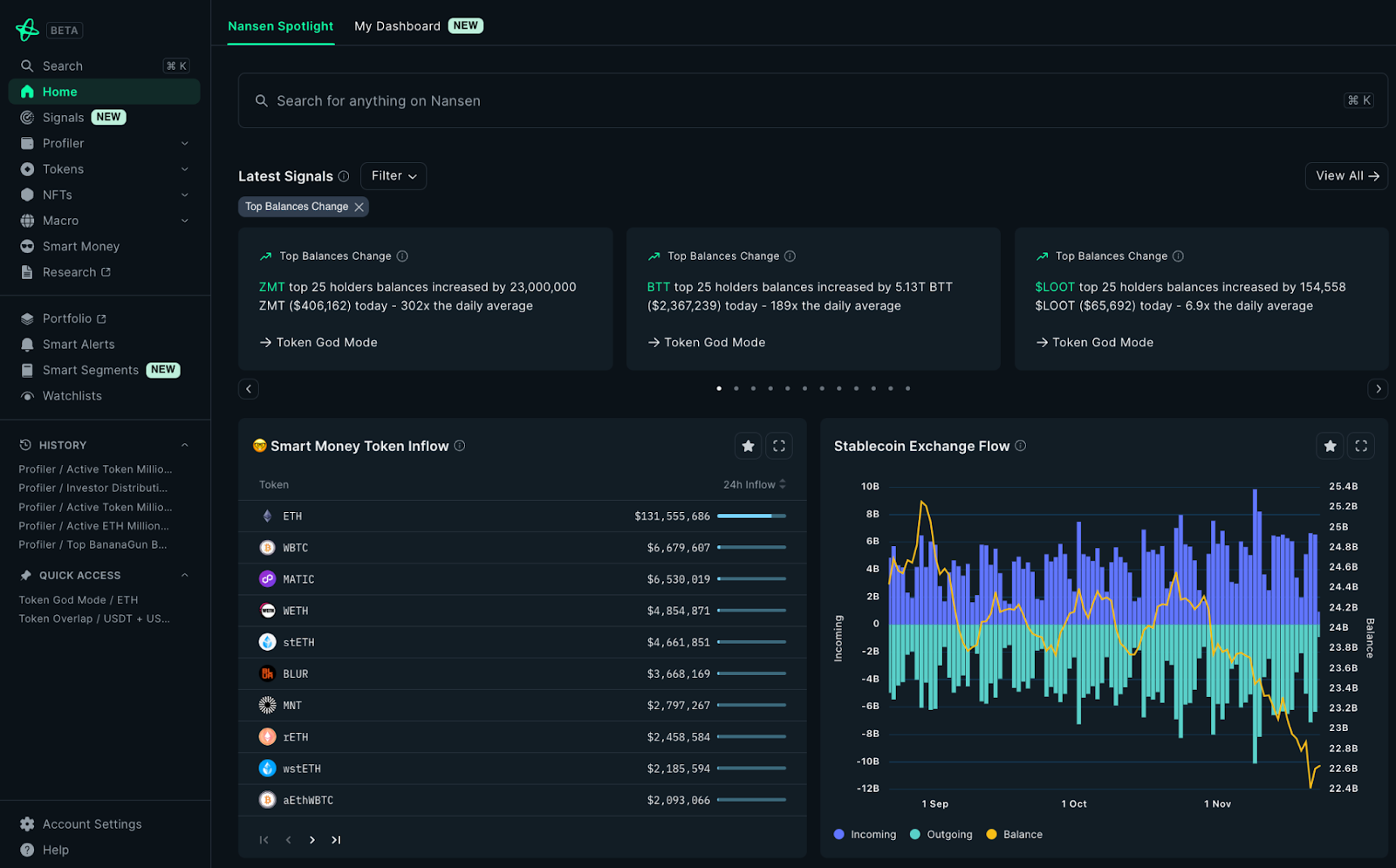The image size is (1396, 868).
Task: Favorite the Stablecoin Exchange Flow widget
Action: point(1330,446)
